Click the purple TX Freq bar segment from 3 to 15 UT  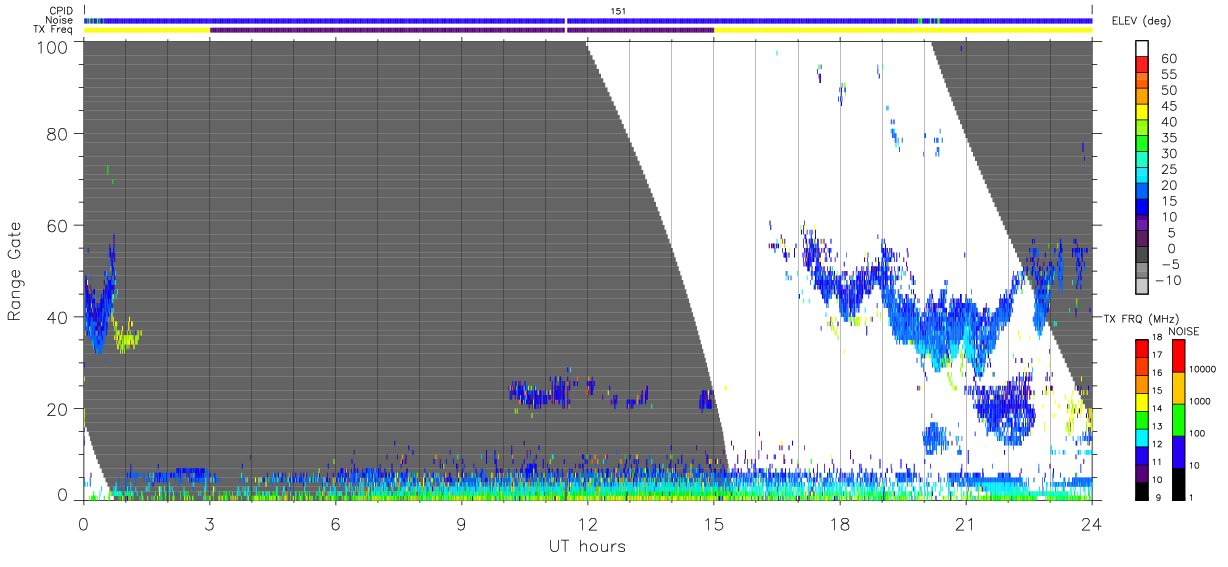pos(461,30)
